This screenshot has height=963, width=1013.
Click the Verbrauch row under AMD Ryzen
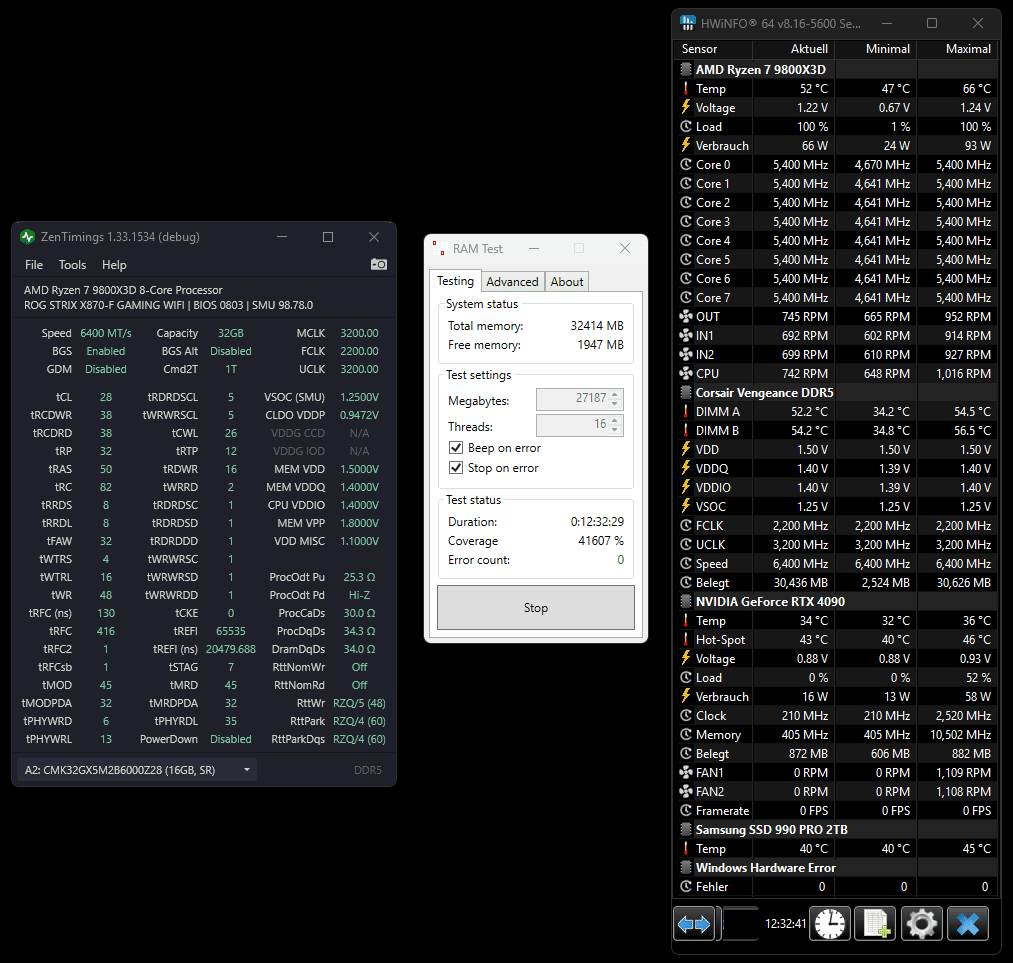click(x=836, y=146)
